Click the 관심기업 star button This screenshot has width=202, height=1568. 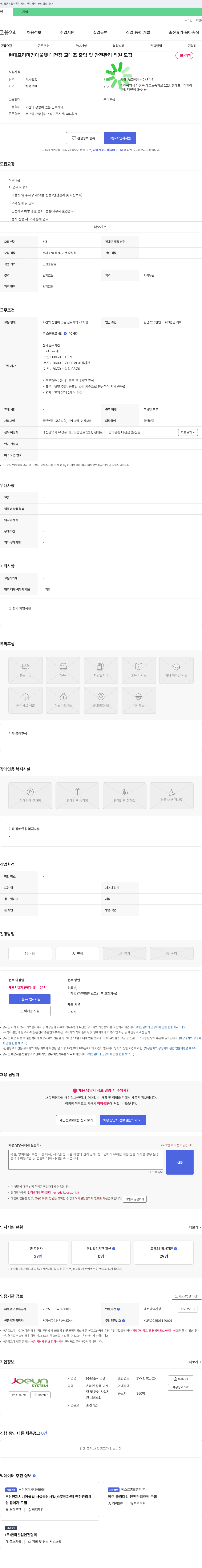coord(19,1394)
